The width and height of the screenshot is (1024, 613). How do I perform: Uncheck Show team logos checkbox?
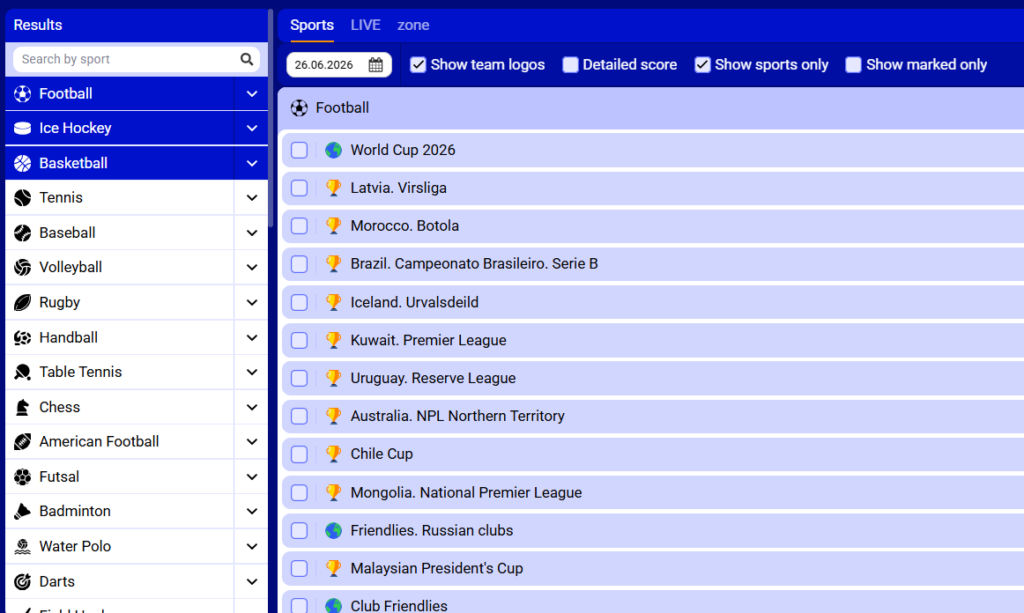point(418,65)
